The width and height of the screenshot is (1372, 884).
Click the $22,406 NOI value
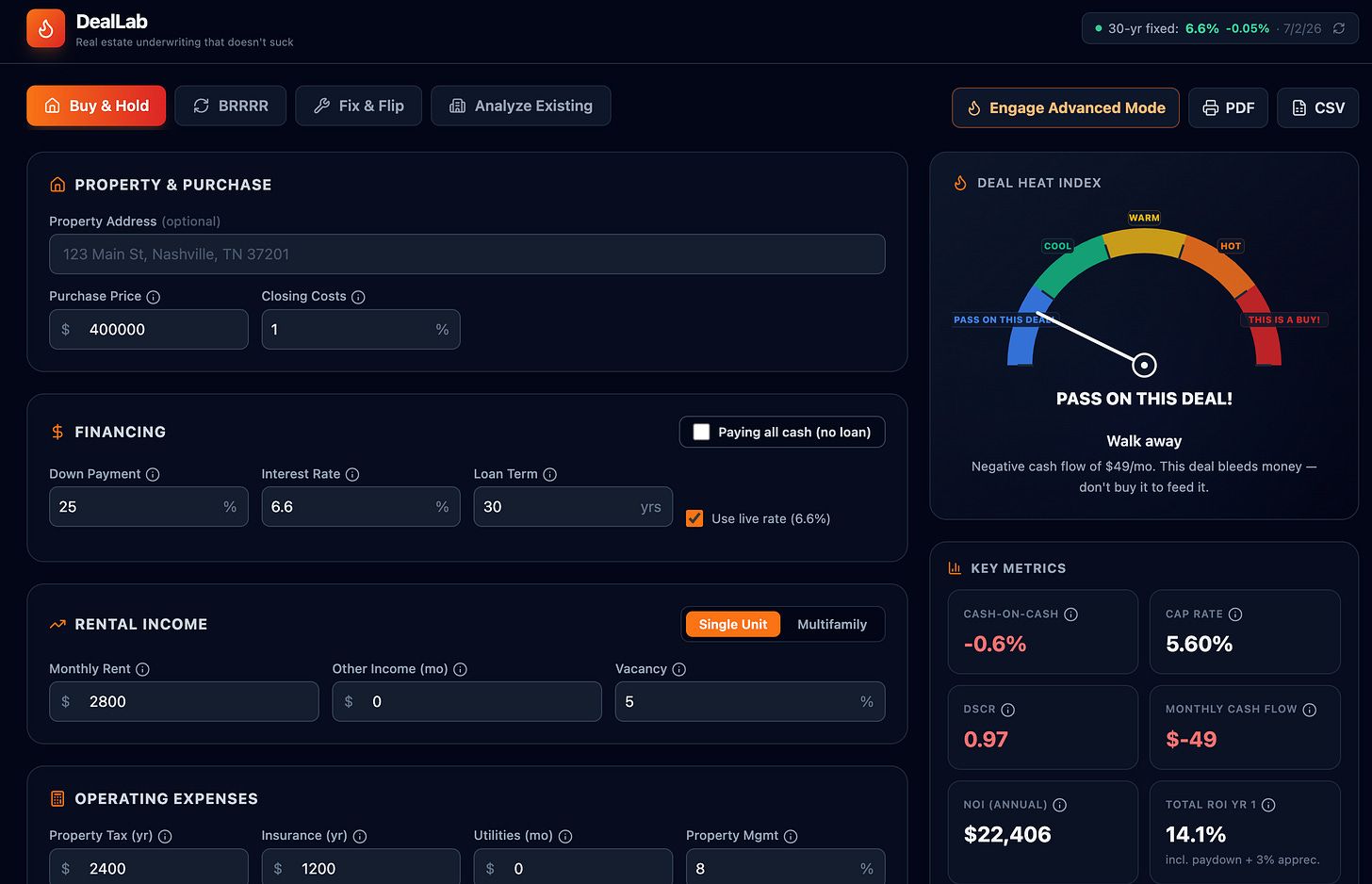coord(1007,834)
